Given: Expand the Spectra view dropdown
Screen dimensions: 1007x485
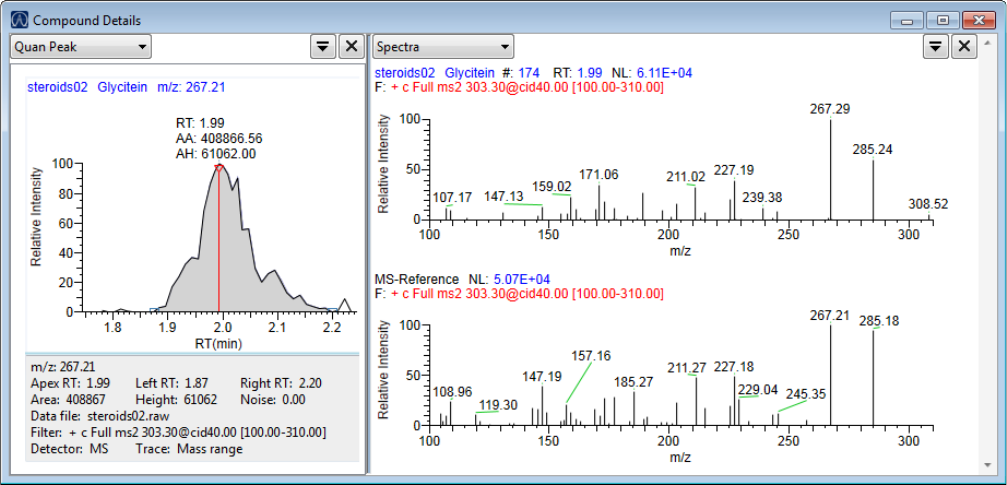Looking at the screenshot, I should [442, 46].
